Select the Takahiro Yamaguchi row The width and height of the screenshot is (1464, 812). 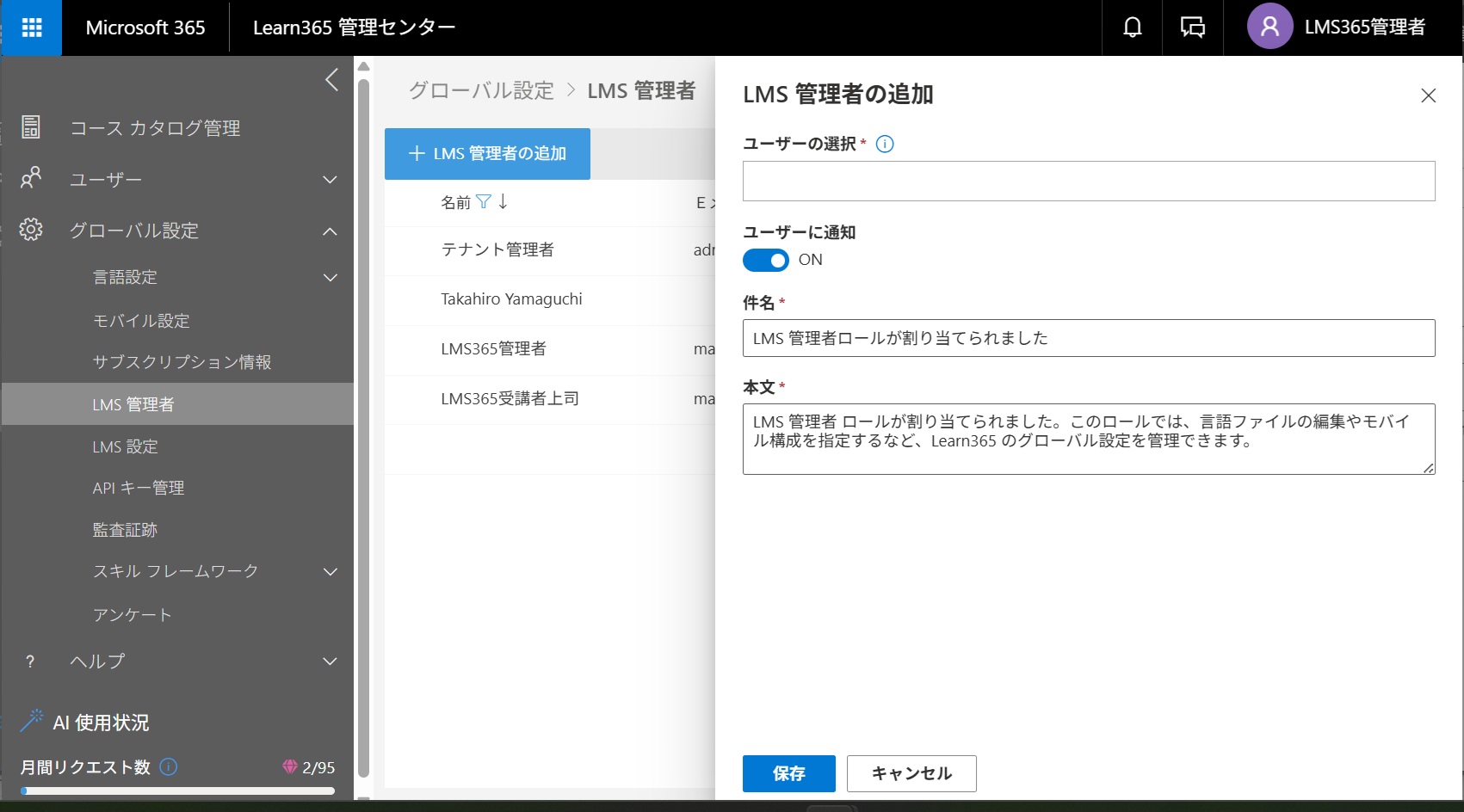click(550, 300)
